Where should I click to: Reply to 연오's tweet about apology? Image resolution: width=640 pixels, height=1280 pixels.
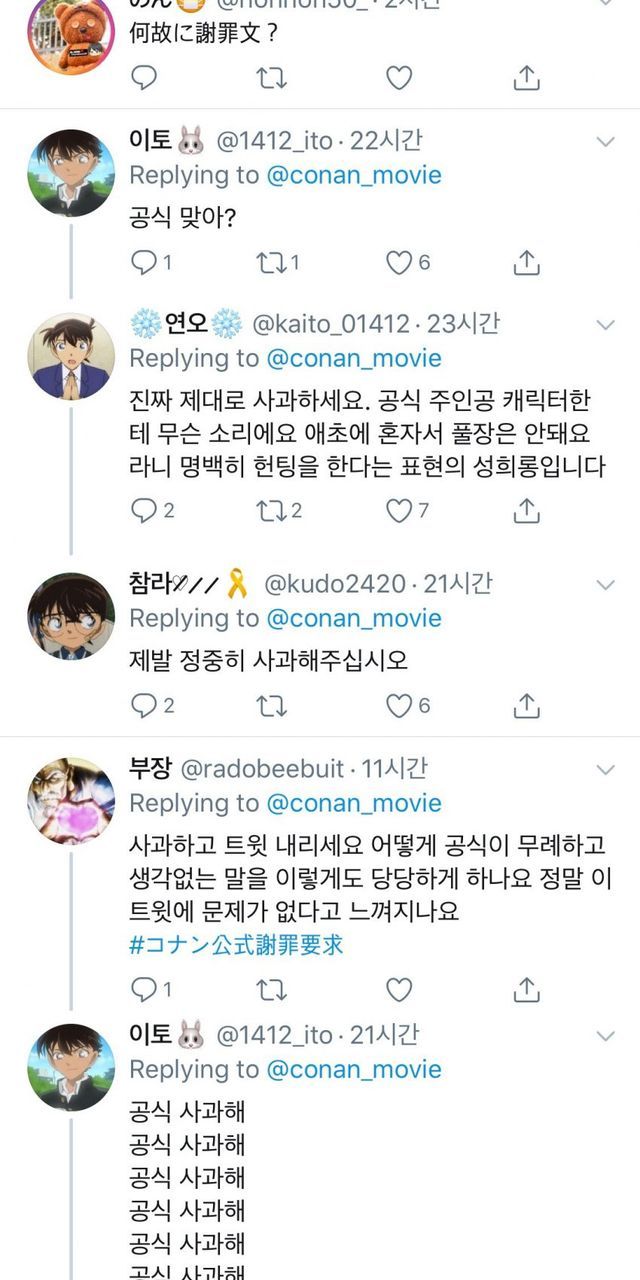coord(145,510)
